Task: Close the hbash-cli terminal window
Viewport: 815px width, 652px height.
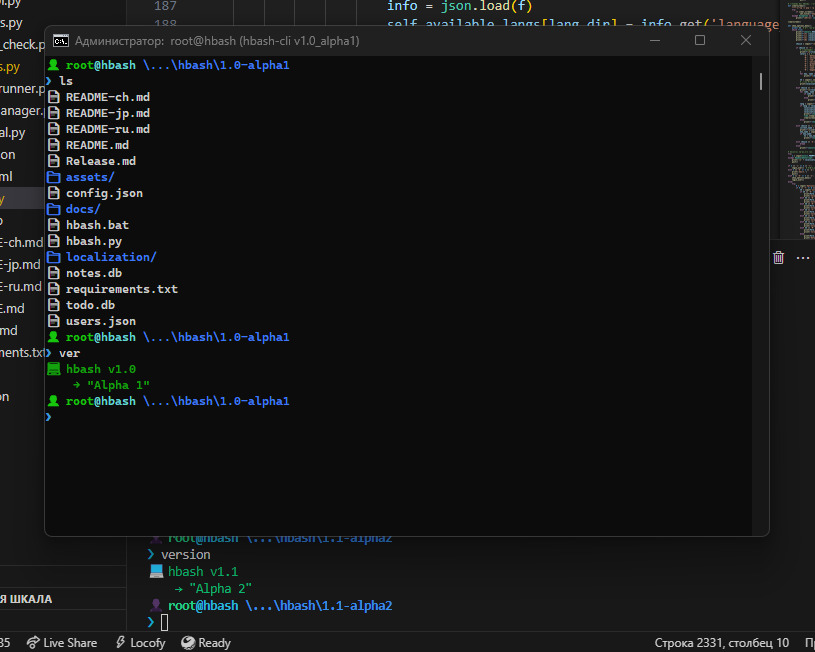Action: click(x=746, y=40)
